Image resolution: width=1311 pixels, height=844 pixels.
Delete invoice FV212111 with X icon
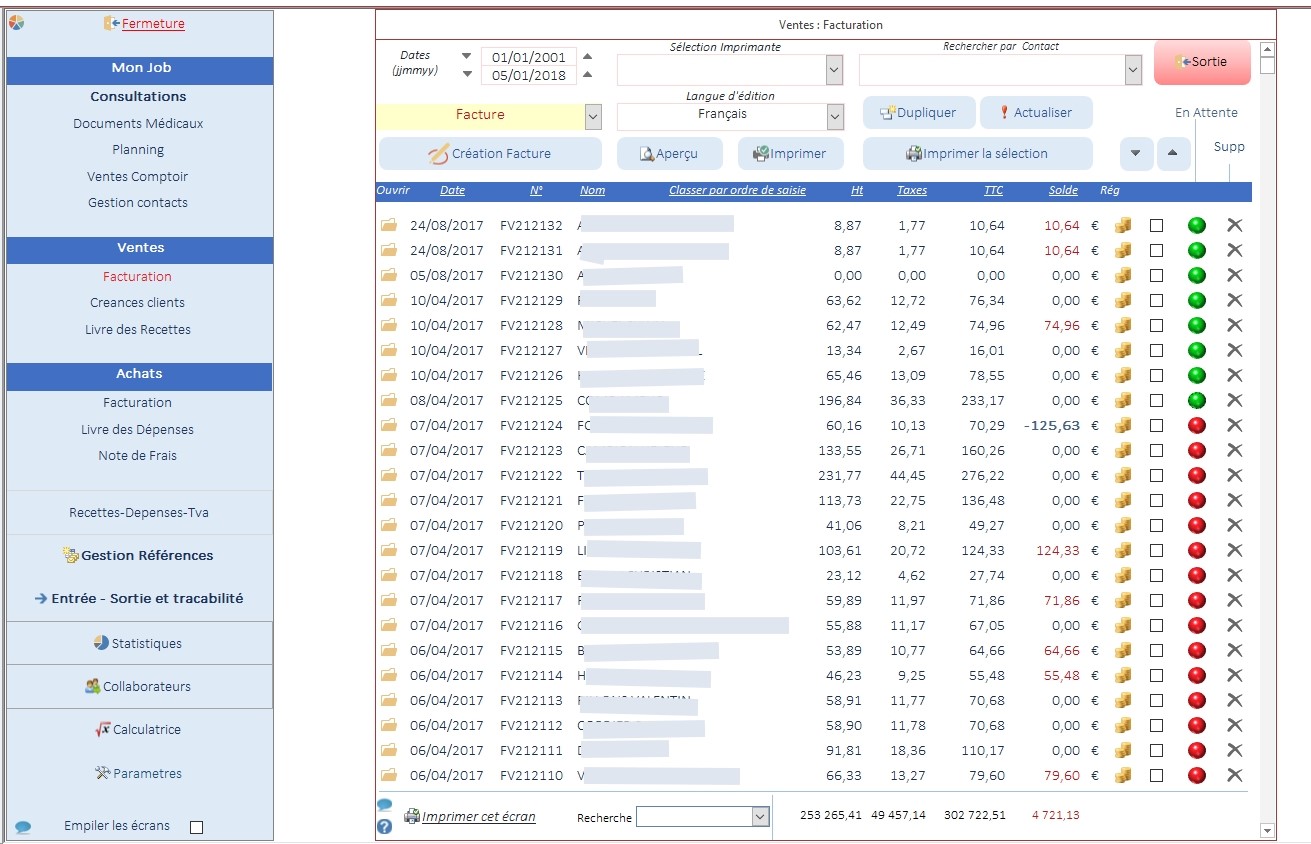pyautogui.click(x=1235, y=750)
